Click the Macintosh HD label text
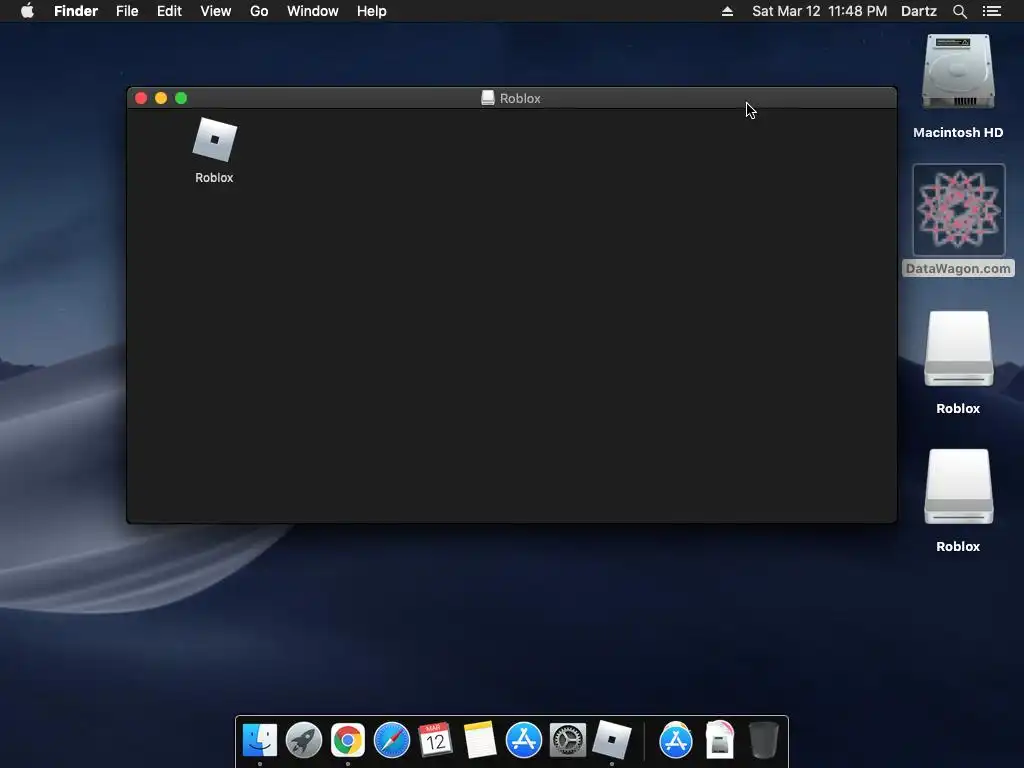Screen dimensions: 1024x768 [x=958, y=133]
